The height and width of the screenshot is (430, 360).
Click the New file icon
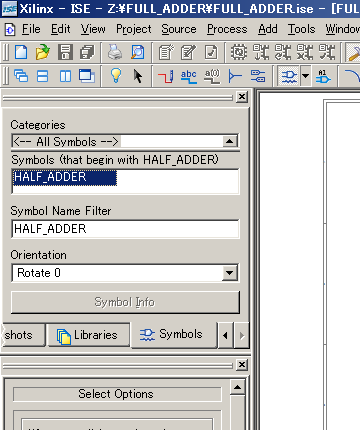point(21,52)
